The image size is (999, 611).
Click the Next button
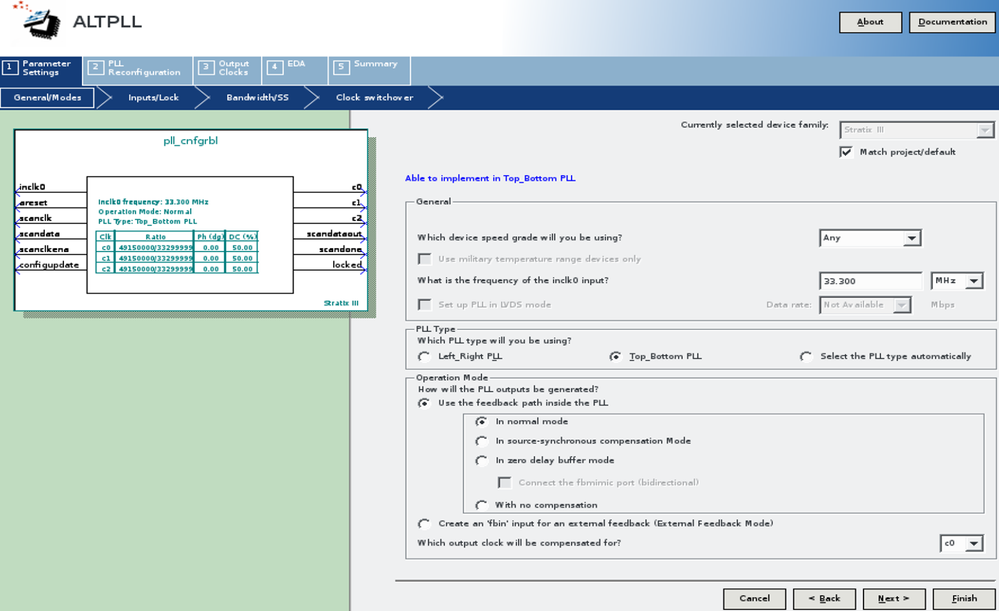(894, 599)
